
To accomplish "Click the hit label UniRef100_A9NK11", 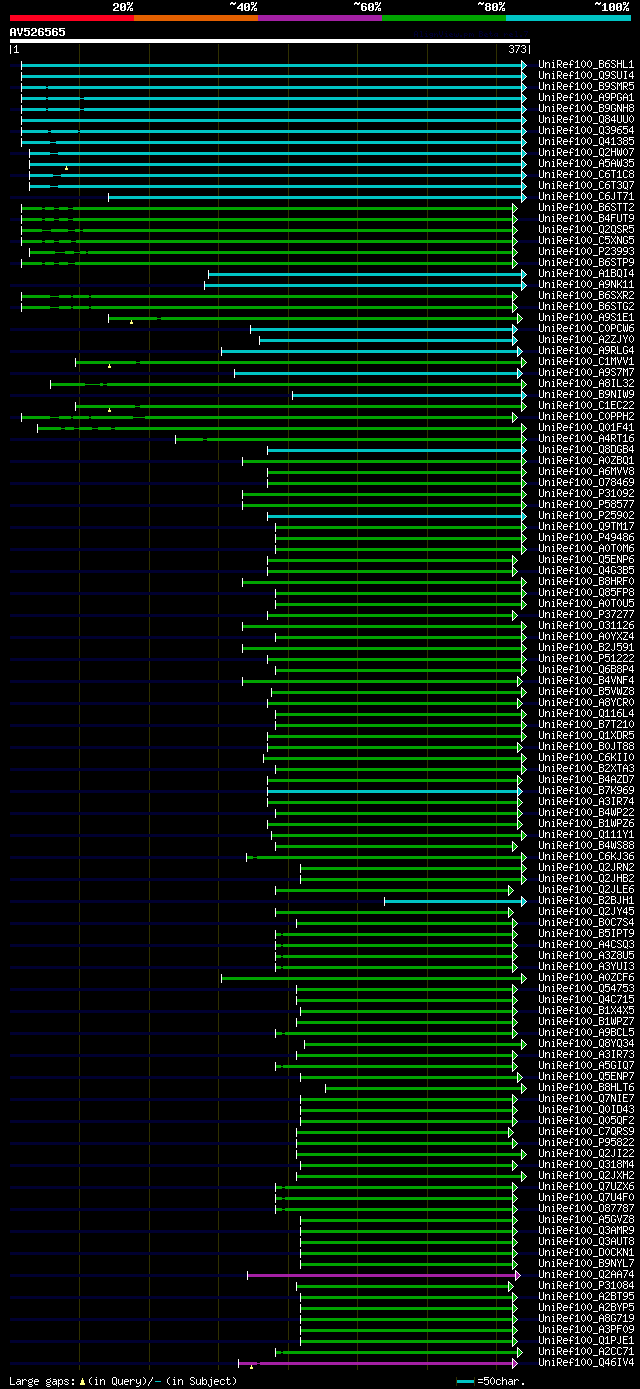I will tap(586, 285).
